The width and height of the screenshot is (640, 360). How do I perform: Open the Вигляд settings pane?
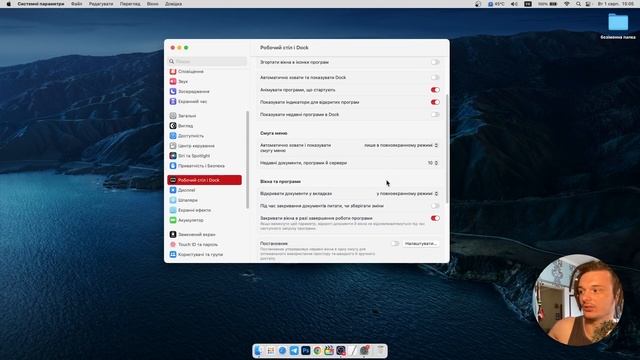click(x=181, y=126)
